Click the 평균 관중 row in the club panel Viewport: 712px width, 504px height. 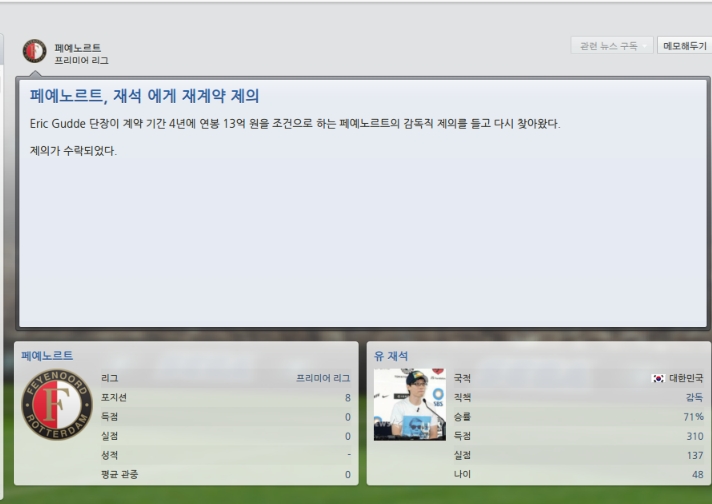coord(226,474)
